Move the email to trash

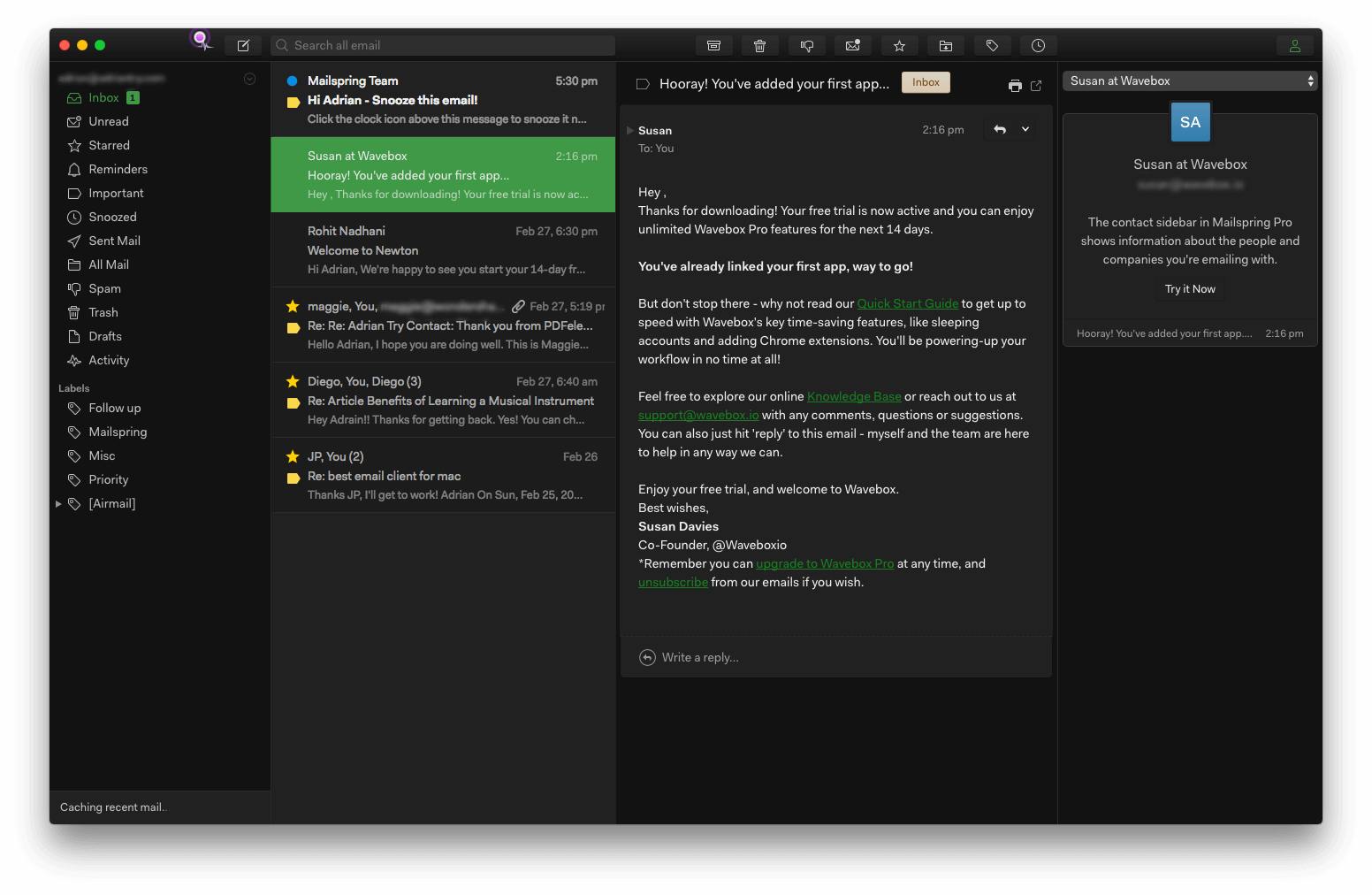coord(759,45)
